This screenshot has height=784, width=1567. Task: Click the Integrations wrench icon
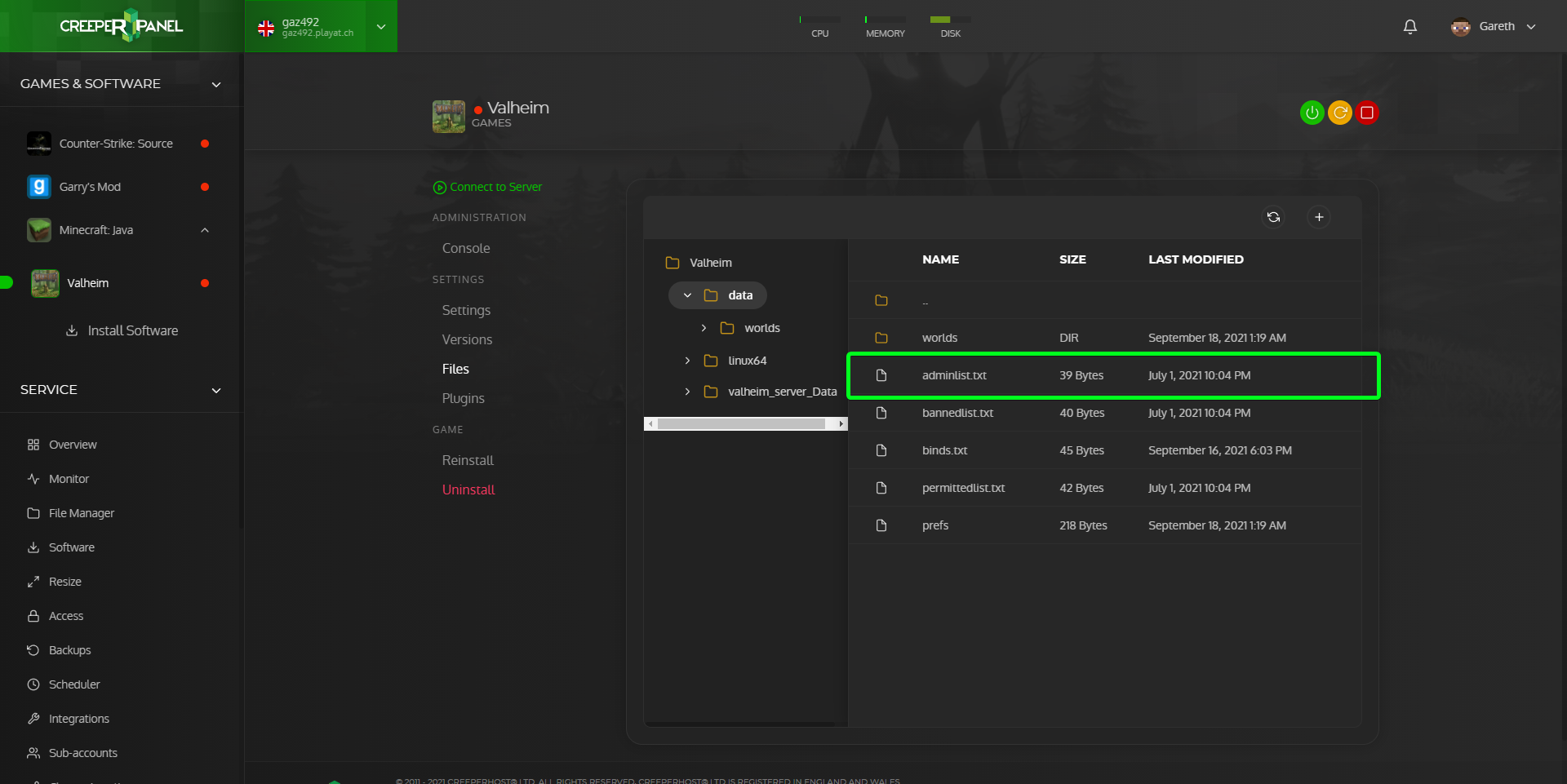click(x=33, y=719)
